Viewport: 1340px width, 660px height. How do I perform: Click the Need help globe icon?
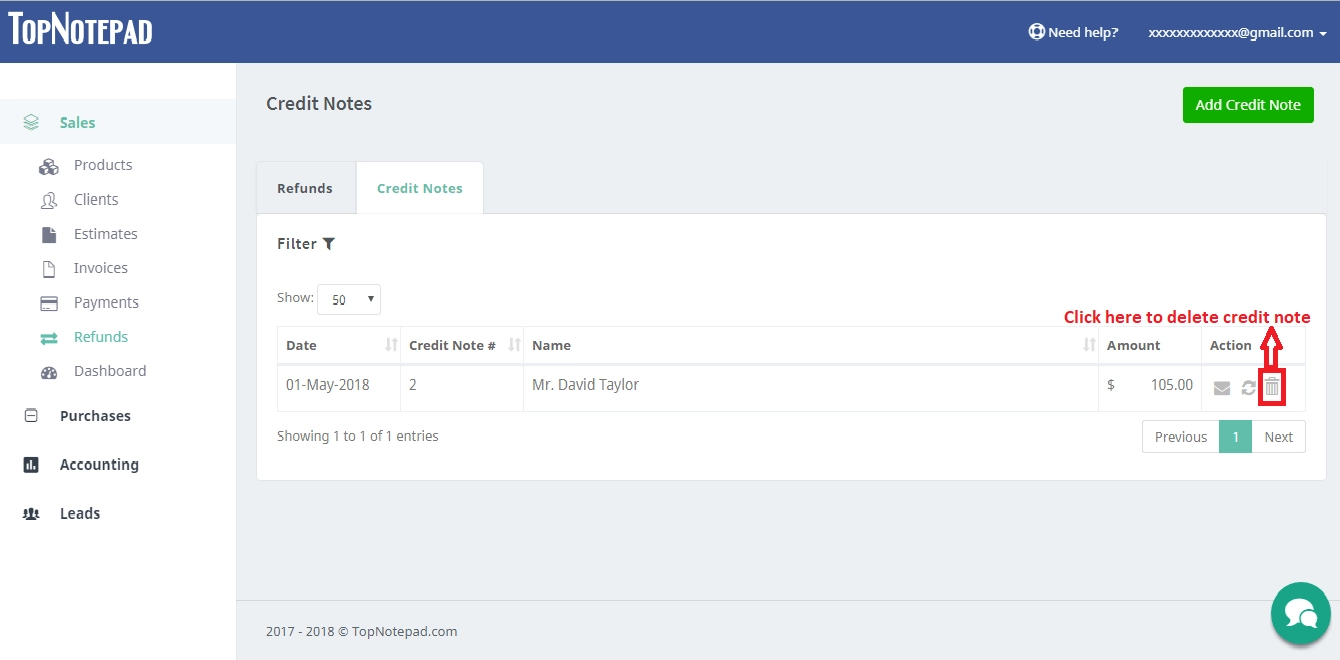click(x=1034, y=31)
